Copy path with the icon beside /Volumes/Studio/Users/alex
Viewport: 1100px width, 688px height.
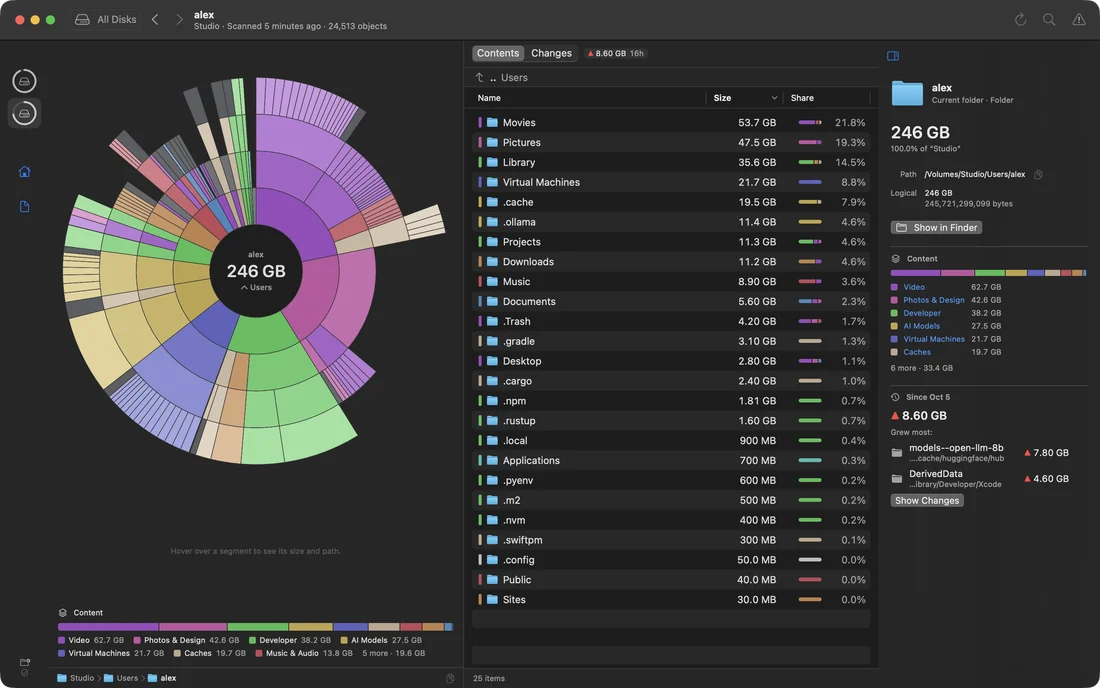click(x=1038, y=175)
